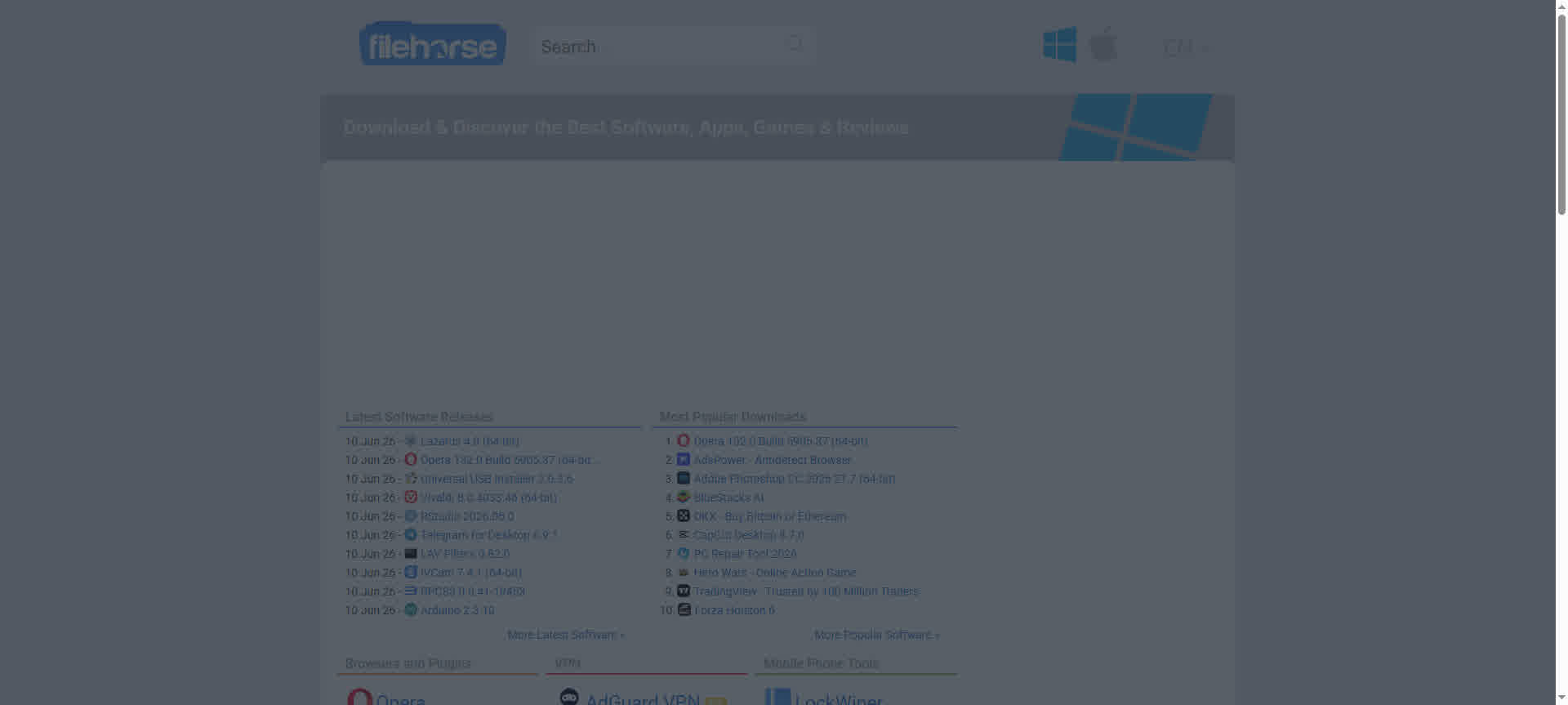Click the OKX app icon

(684, 516)
